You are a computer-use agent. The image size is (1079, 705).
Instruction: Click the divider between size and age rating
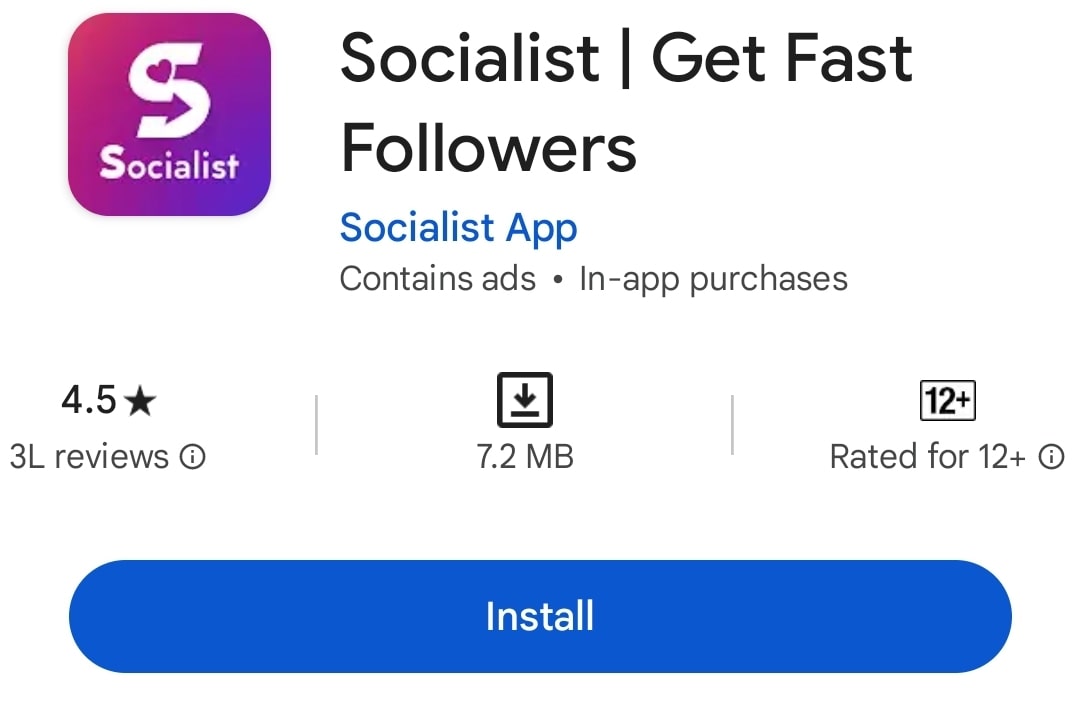click(x=732, y=424)
